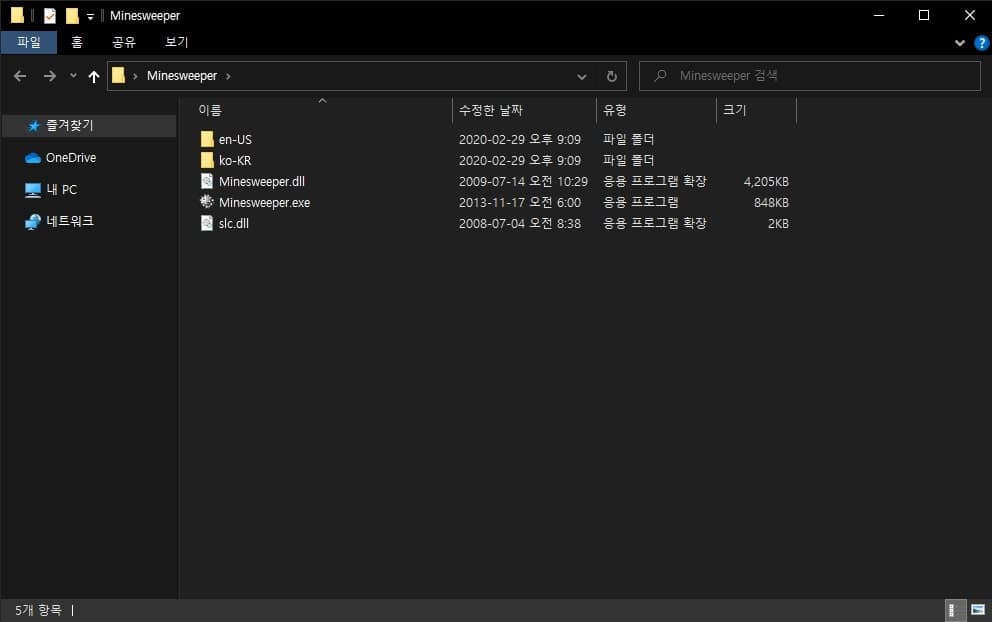The height and width of the screenshot is (622, 992).
Task: Select the Minesweeper breadcrumb in address bar
Action: pos(182,75)
